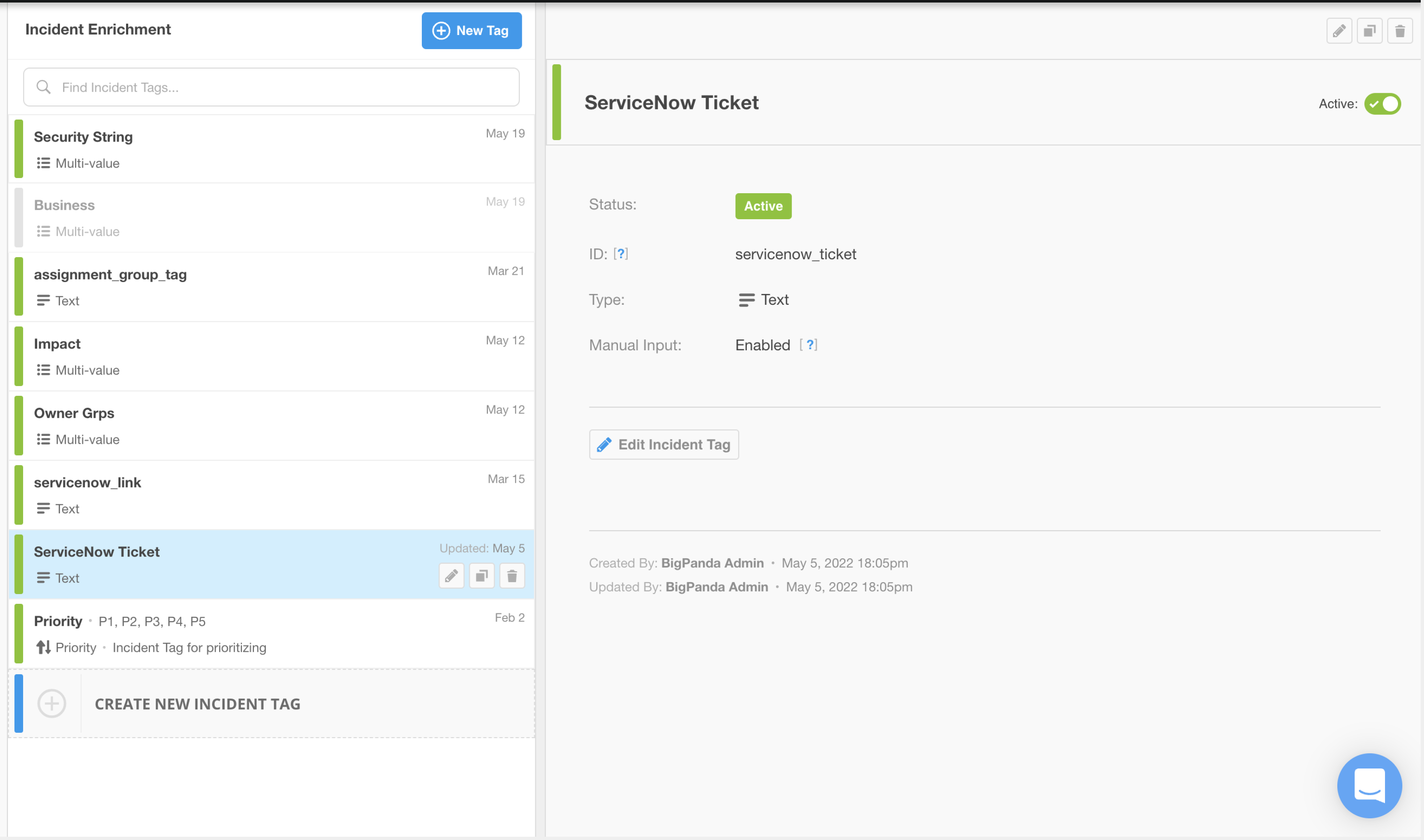This screenshot has height=840, width=1424.
Task: Click the top-right trash delete icon
Action: (x=1400, y=31)
